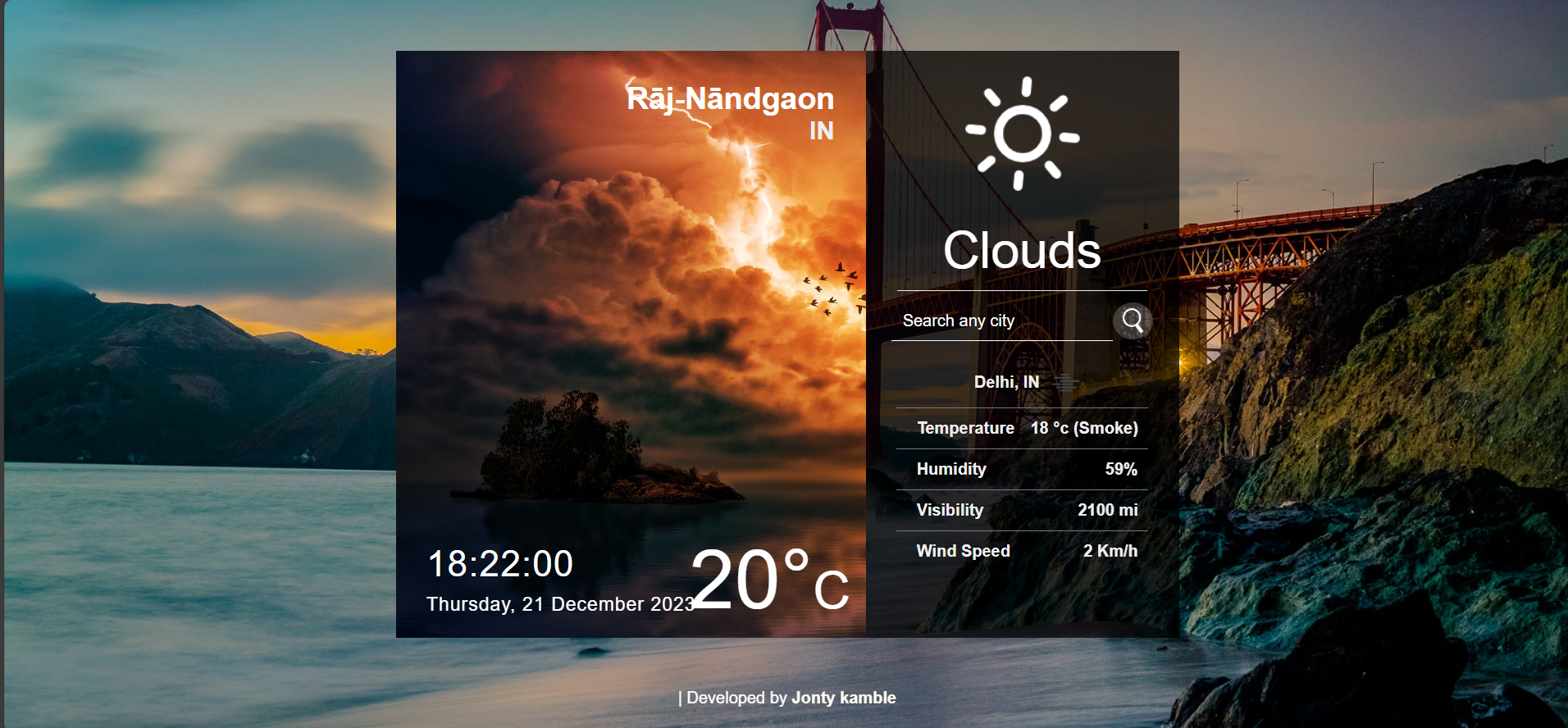Click the '2 Km/h' wind speed value
Viewport: 1568px width, 728px height.
[x=1110, y=551]
